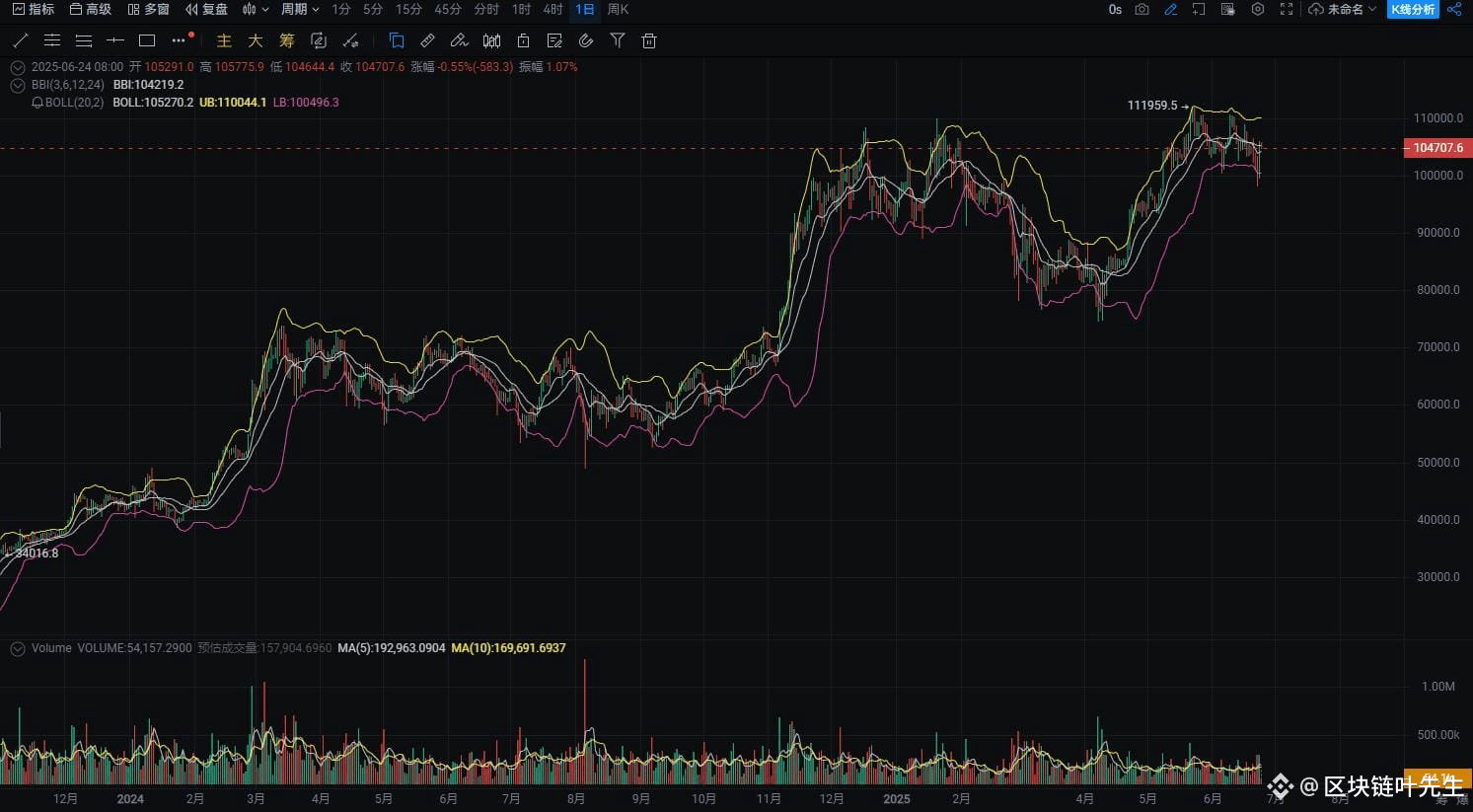Screen dimensions: 1473x812
Task: Expand the 未命名 saved layout dropdown
Action: pyautogui.click(x=1343, y=9)
